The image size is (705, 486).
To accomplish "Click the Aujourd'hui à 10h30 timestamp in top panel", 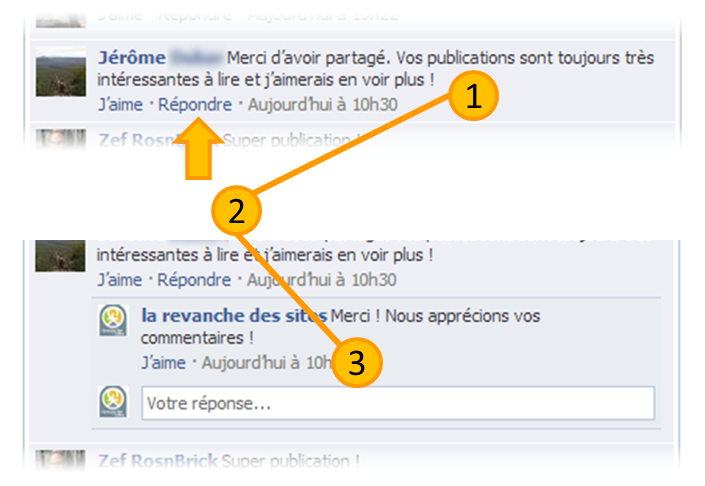I will click(x=323, y=105).
